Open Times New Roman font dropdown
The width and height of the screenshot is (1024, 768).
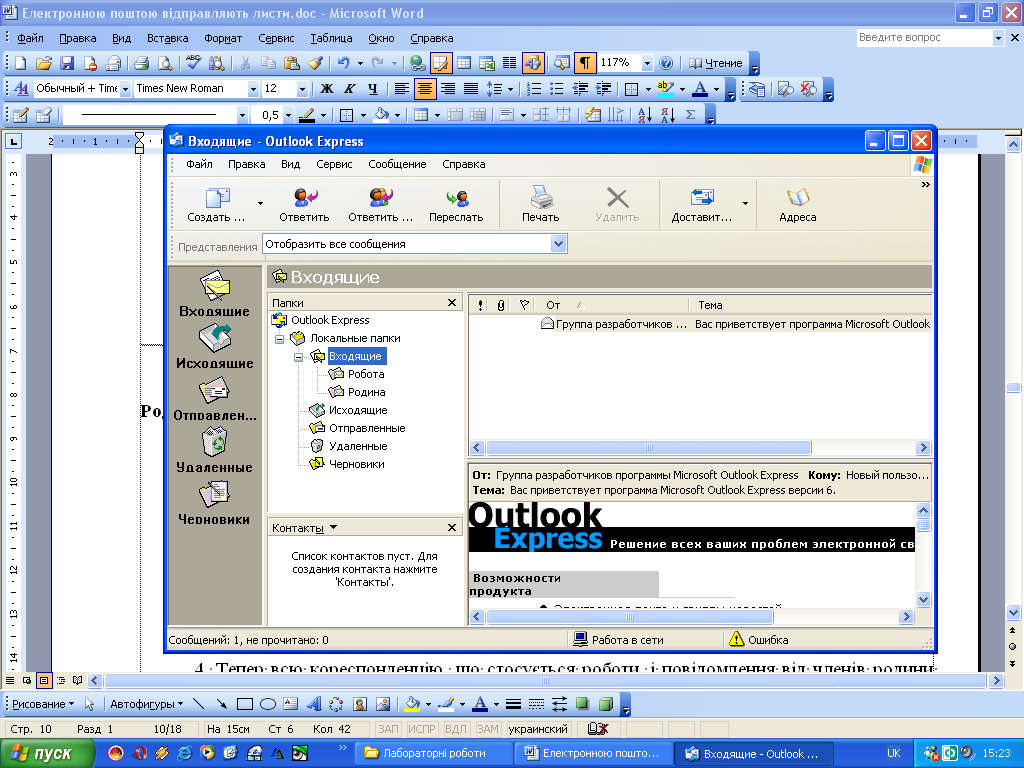pyautogui.click(x=253, y=89)
